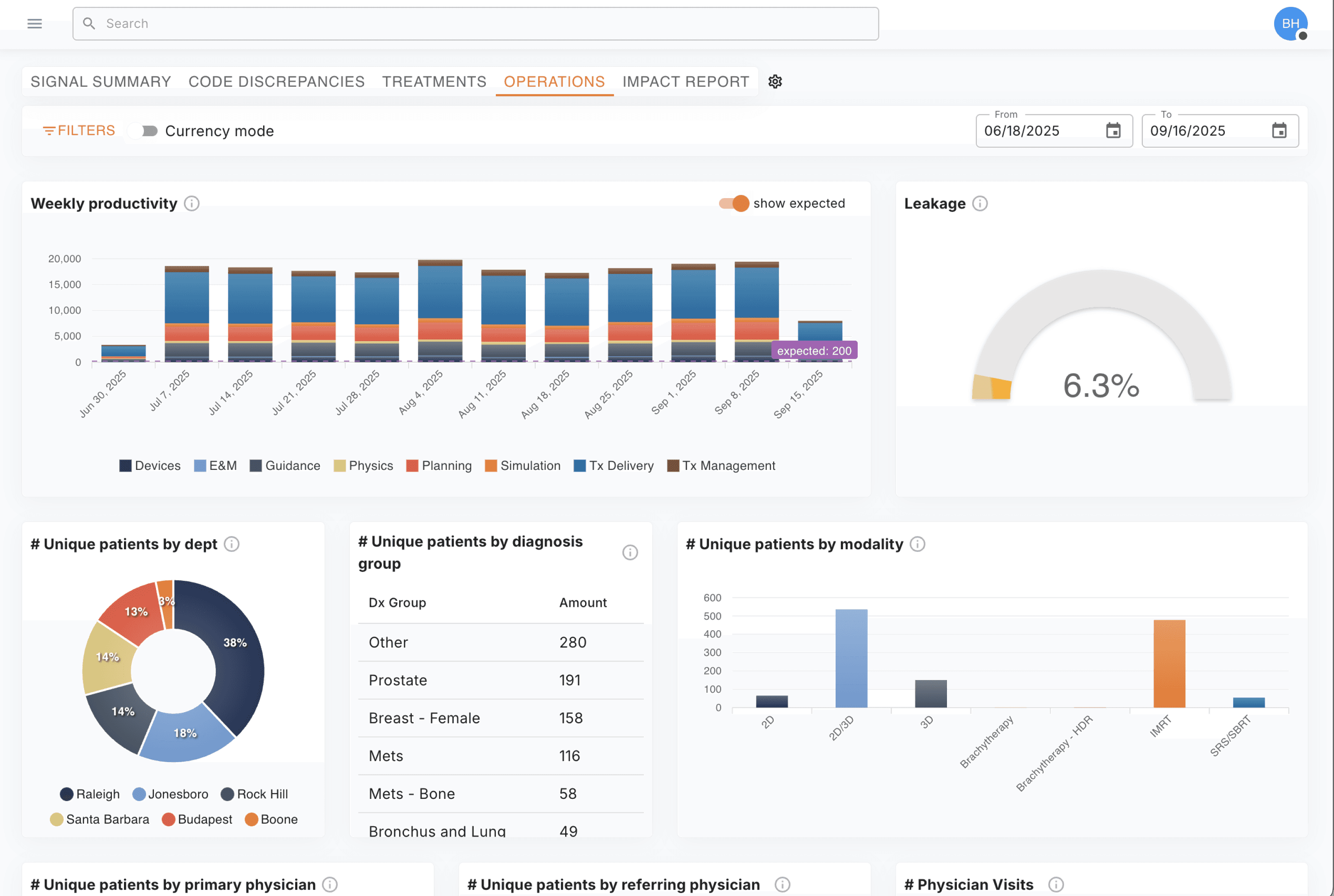Screen dimensions: 1334x896
Task: Focus the Search input field
Action: 475,23
